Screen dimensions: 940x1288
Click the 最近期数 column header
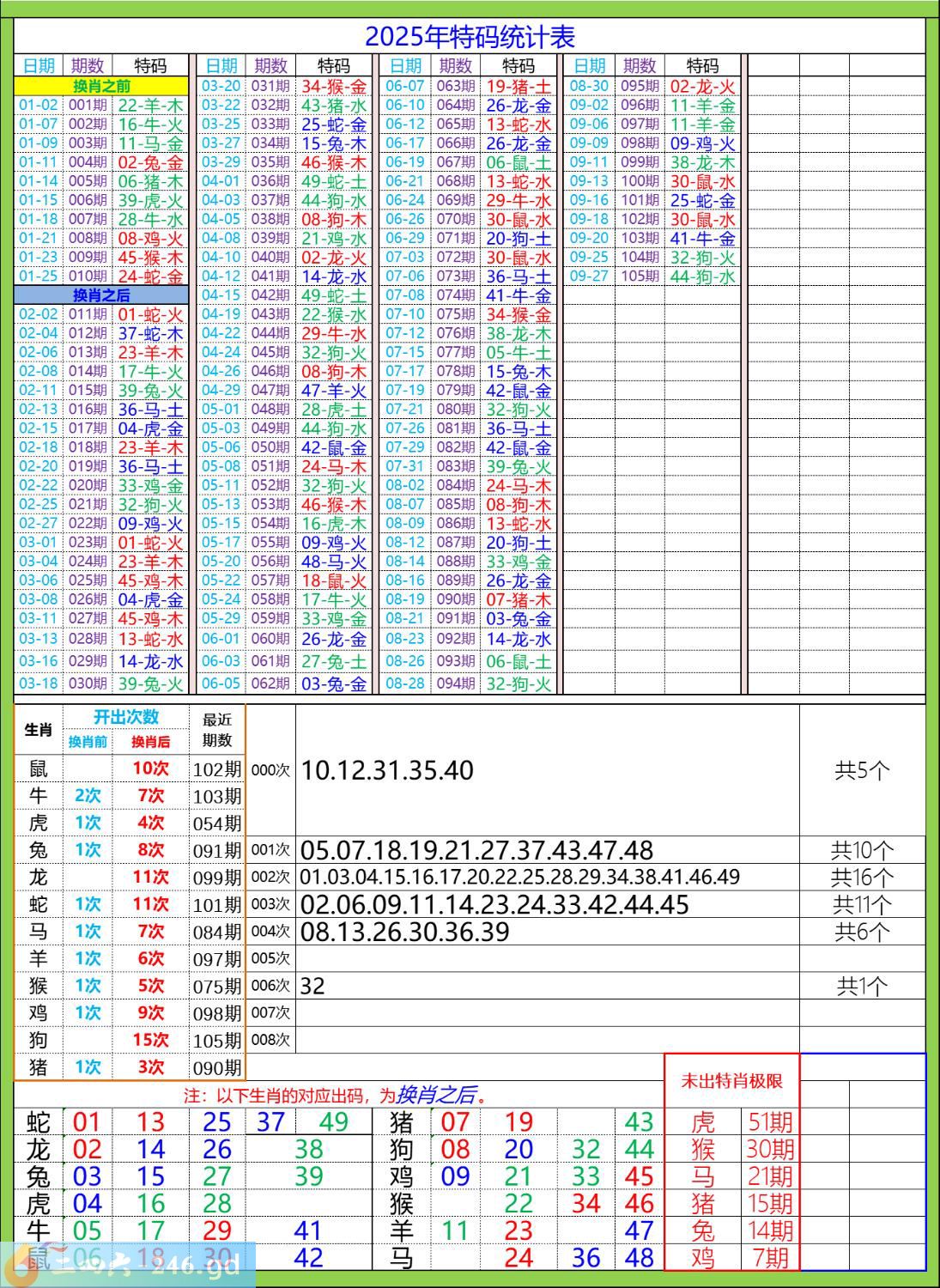217,730
